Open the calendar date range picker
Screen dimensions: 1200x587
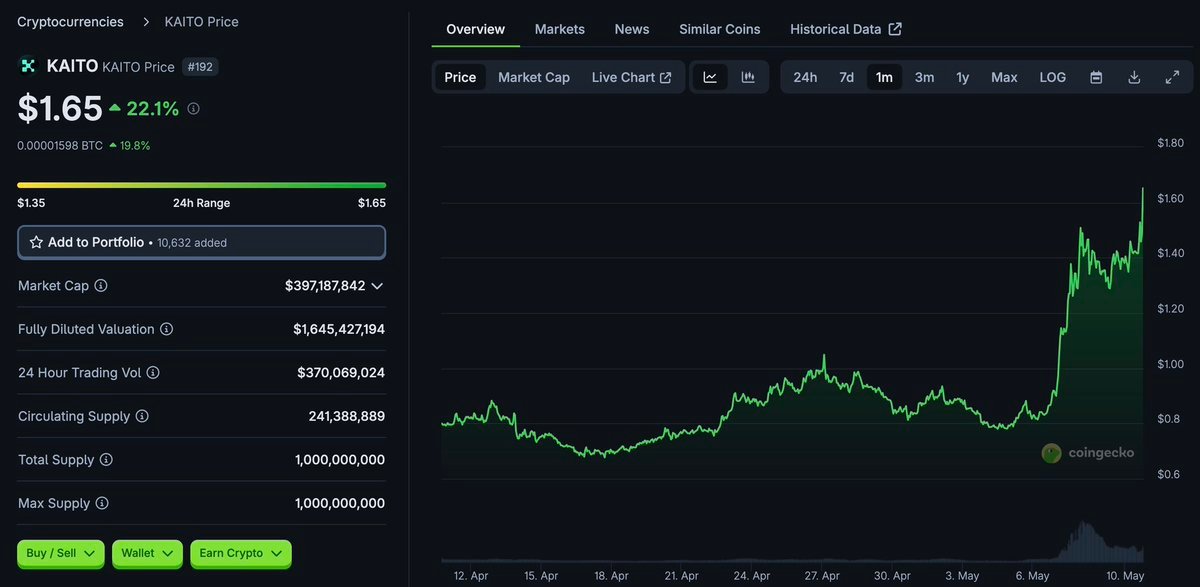[1096, 77]
